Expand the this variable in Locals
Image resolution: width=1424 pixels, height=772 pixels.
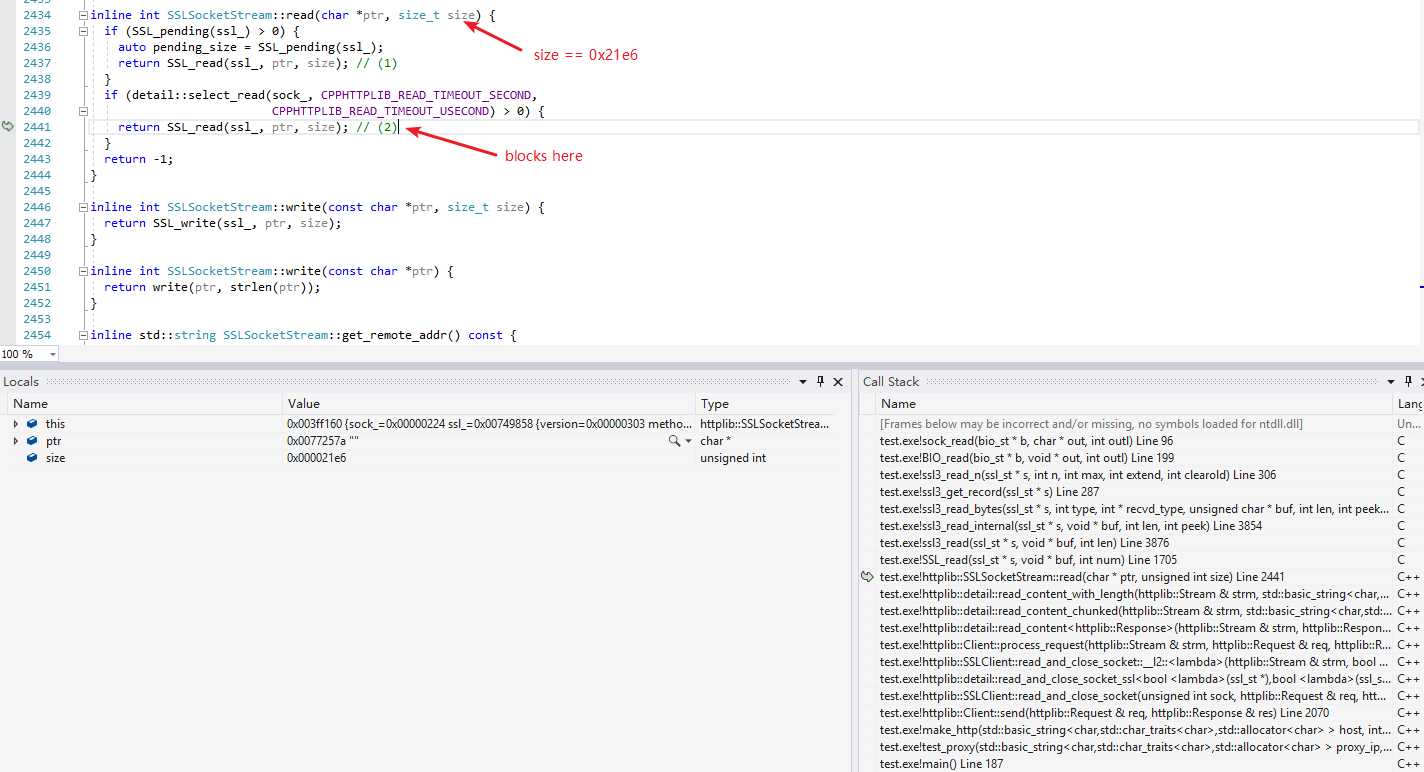16,423
